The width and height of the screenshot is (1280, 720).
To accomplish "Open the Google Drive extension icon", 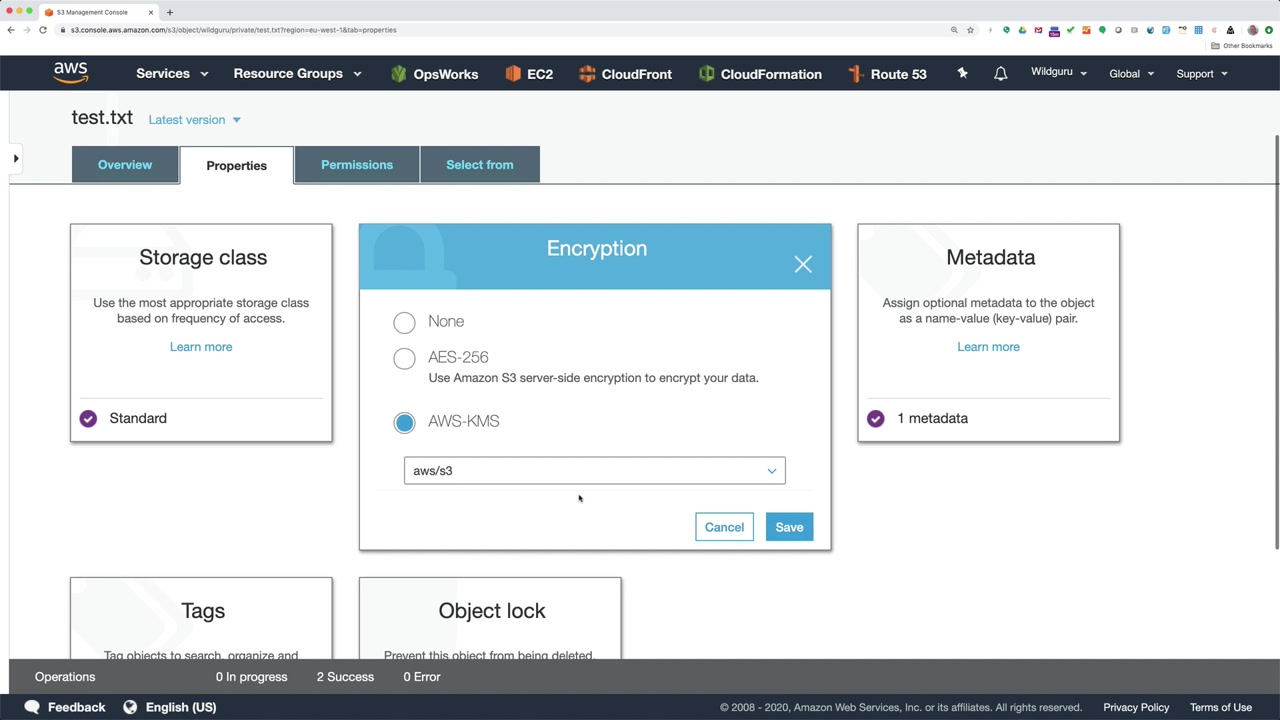I will (1022, 30).
